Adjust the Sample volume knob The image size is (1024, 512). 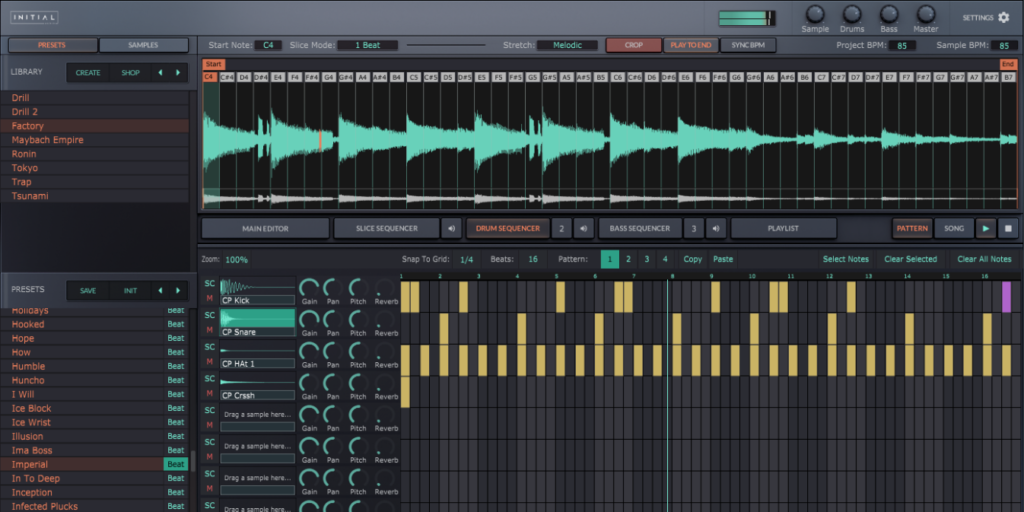point(815,14)
